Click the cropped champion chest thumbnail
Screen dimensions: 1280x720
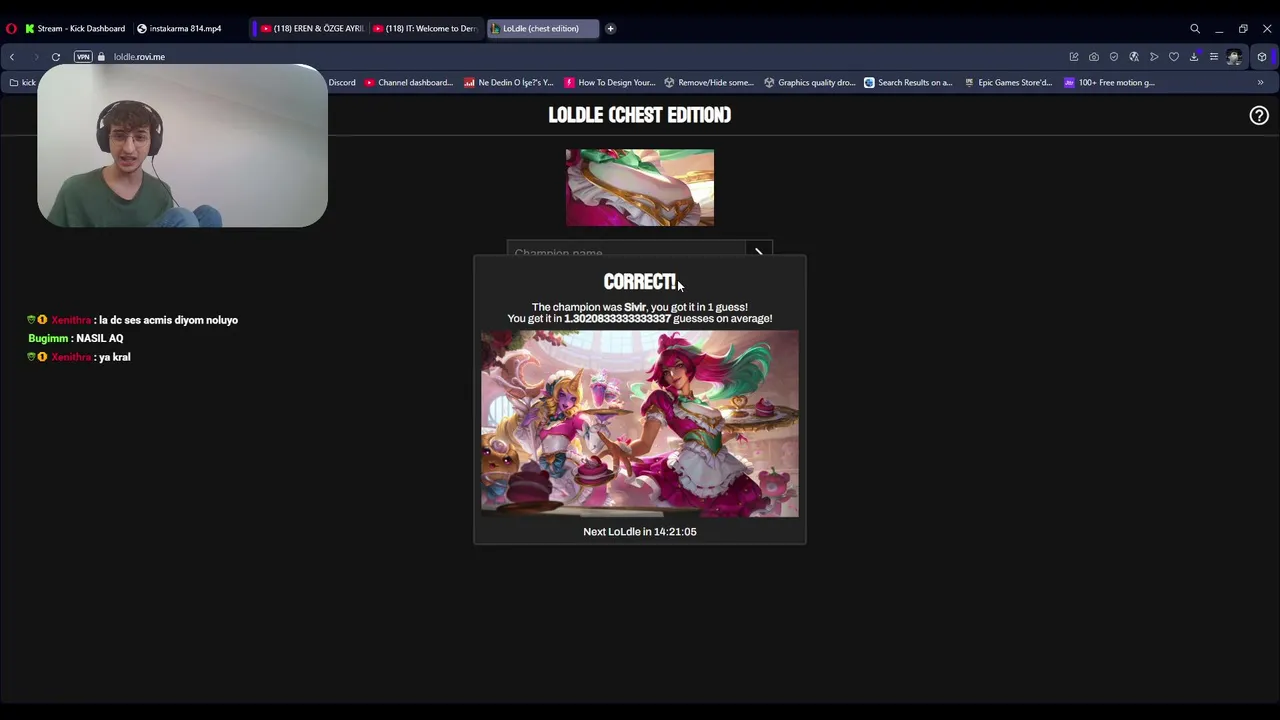click(640, 188)
